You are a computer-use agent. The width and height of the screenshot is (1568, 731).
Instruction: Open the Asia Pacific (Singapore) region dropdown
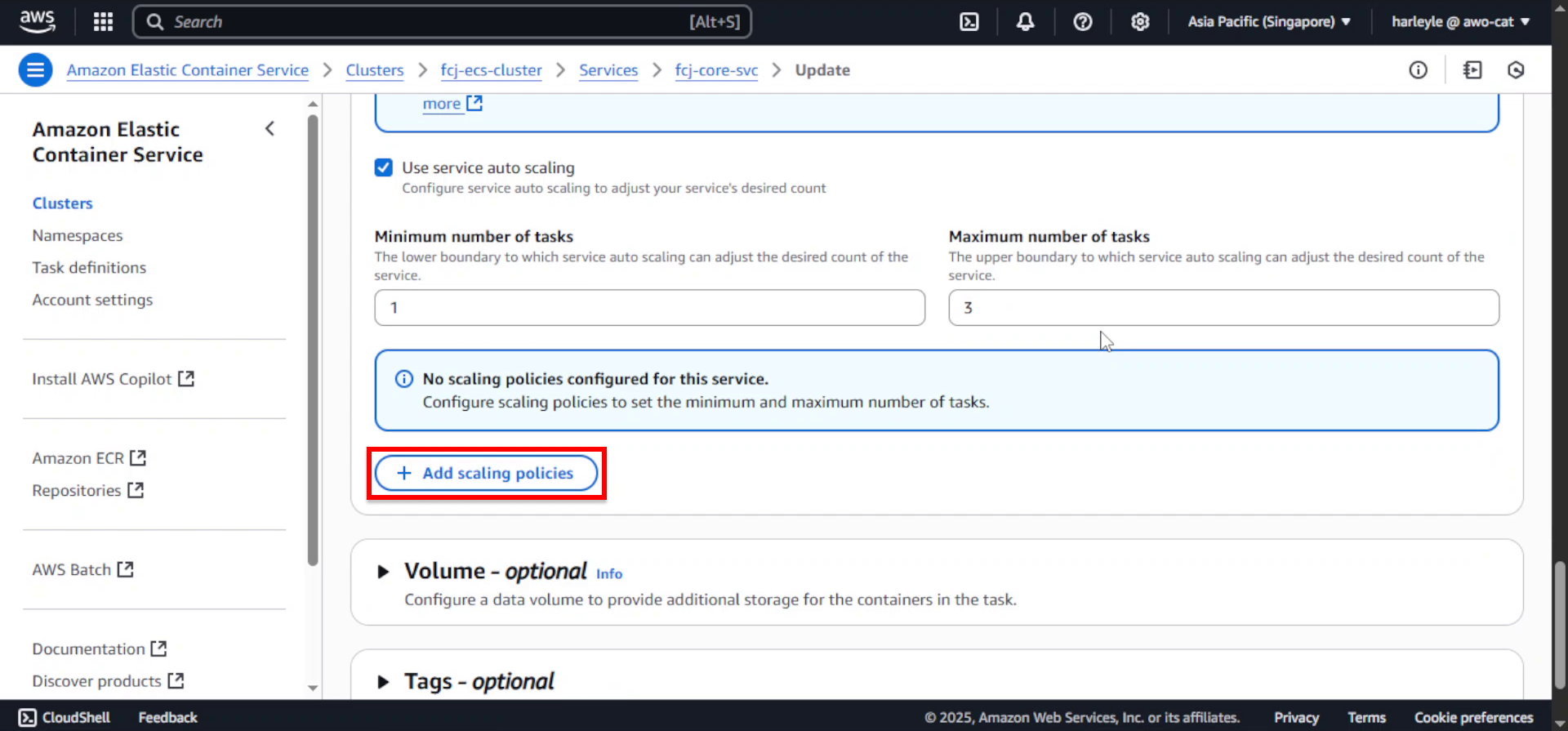(x=1268, y=22)
